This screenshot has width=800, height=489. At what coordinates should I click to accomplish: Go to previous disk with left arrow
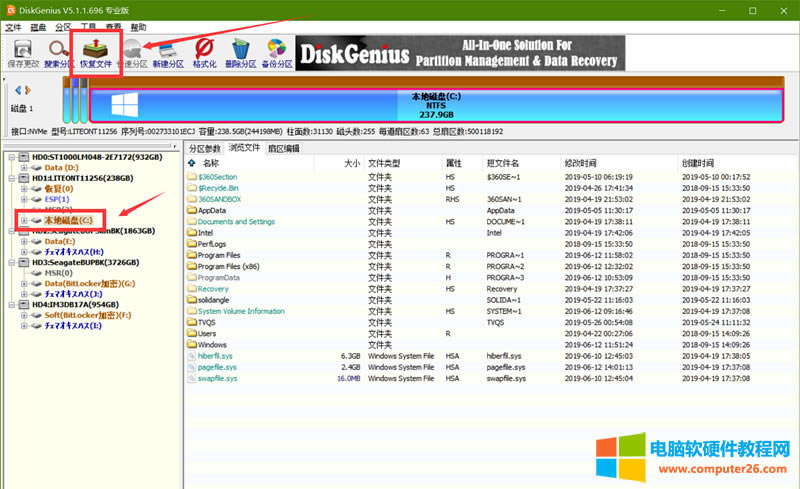click(16, 91)
